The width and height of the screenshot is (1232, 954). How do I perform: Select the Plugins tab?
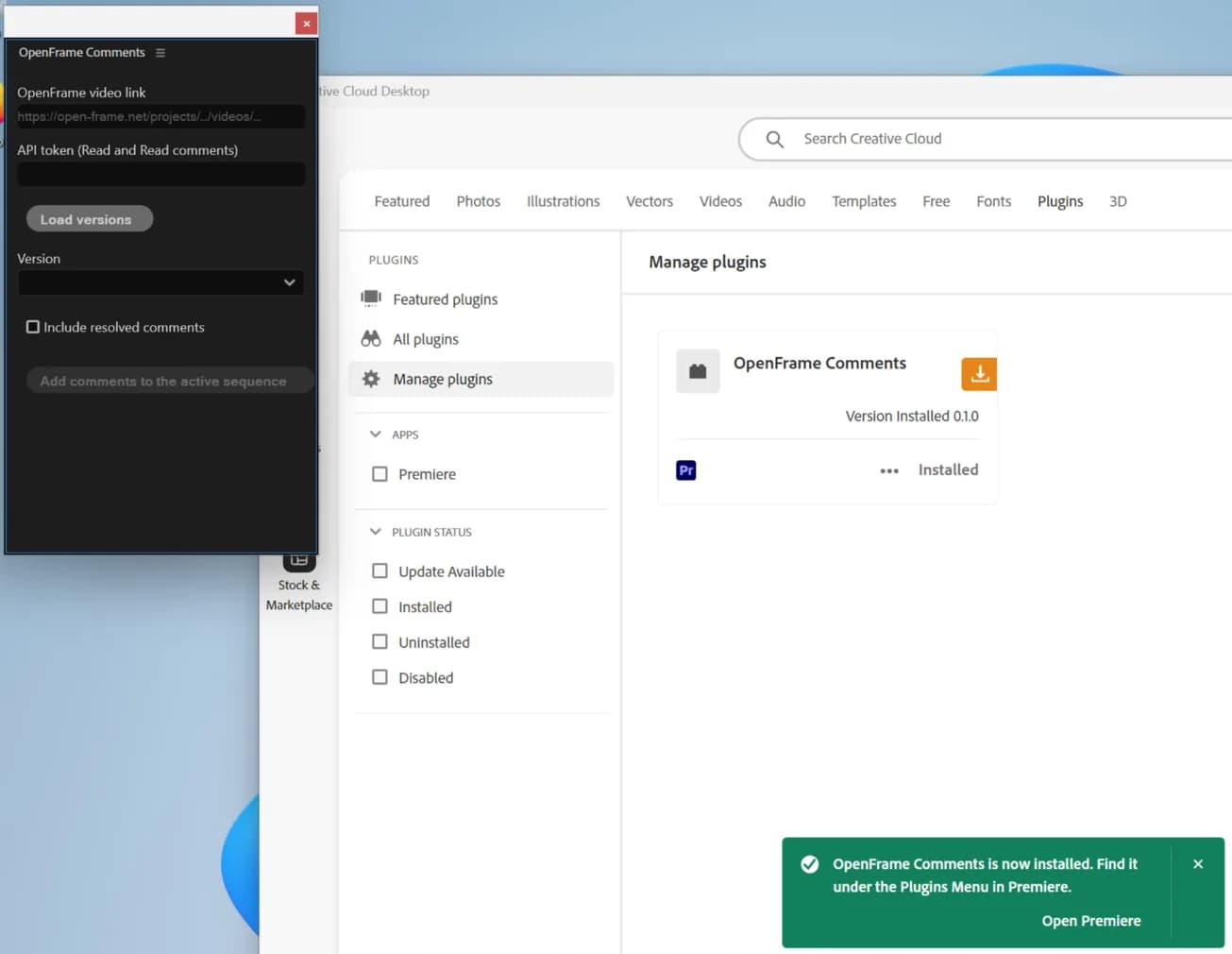click(x=1060, y=201)
